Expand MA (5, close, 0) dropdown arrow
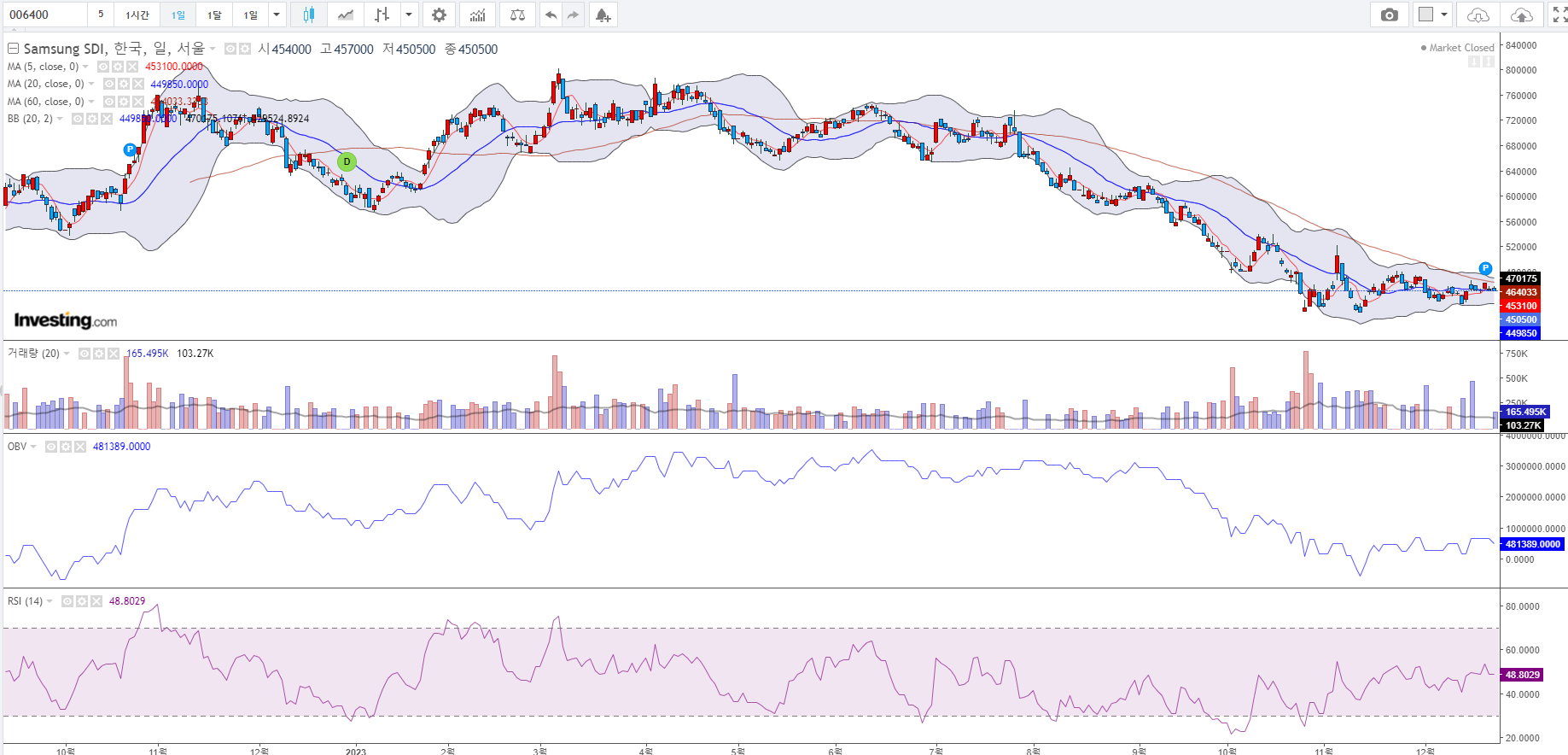The image size is (1568, 755). [85, 67]
